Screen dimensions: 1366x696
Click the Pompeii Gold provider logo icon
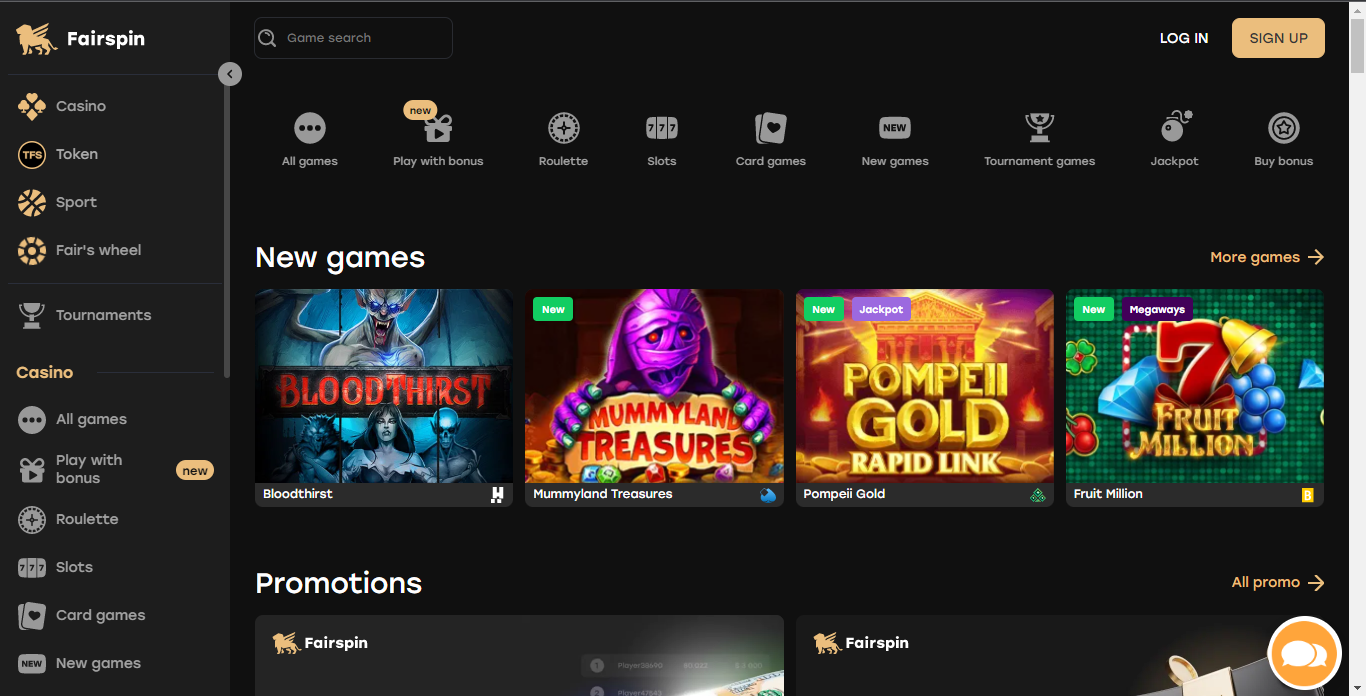[x=1038, y=495]
